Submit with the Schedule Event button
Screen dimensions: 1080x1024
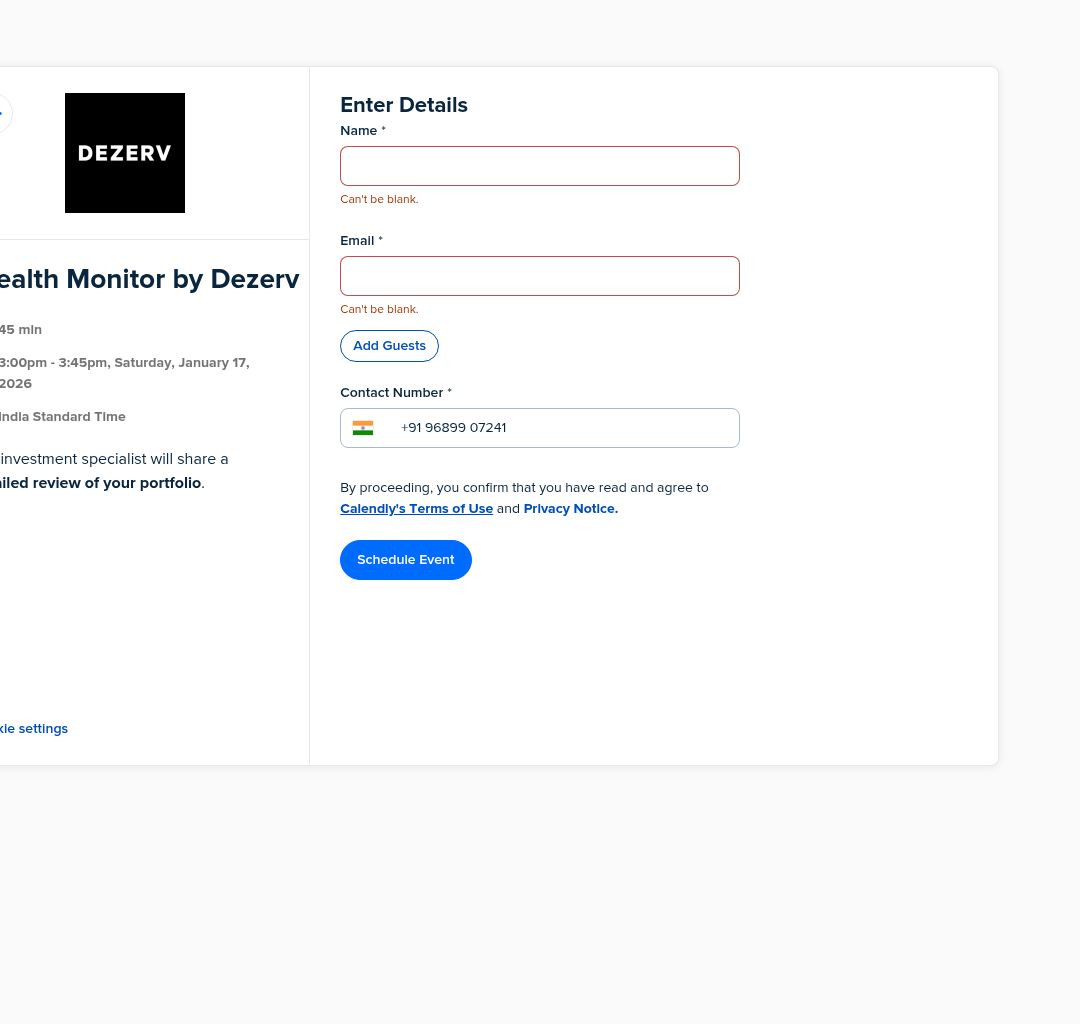click(406, 560)
